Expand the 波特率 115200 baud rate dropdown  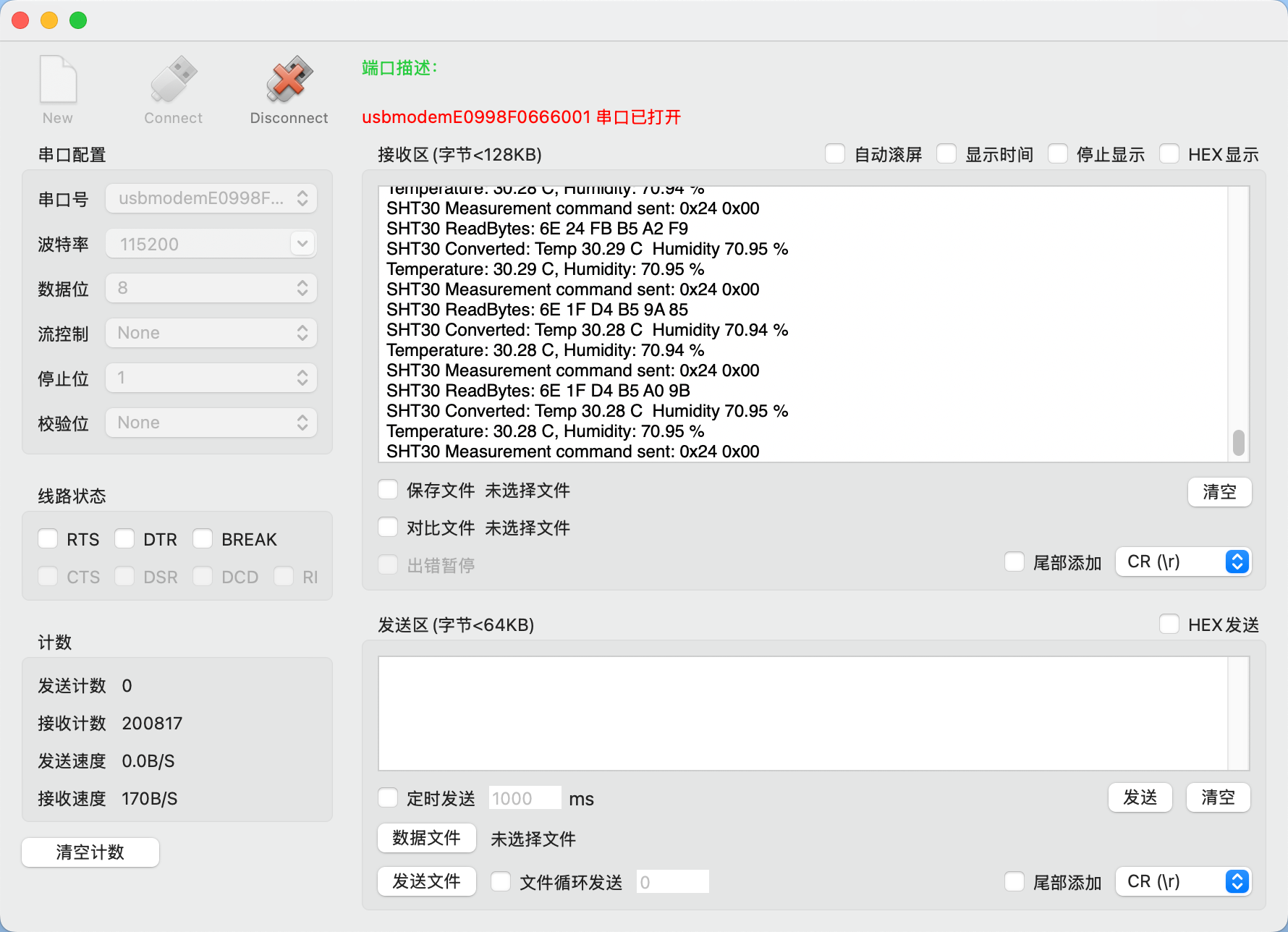pos(211,244)
